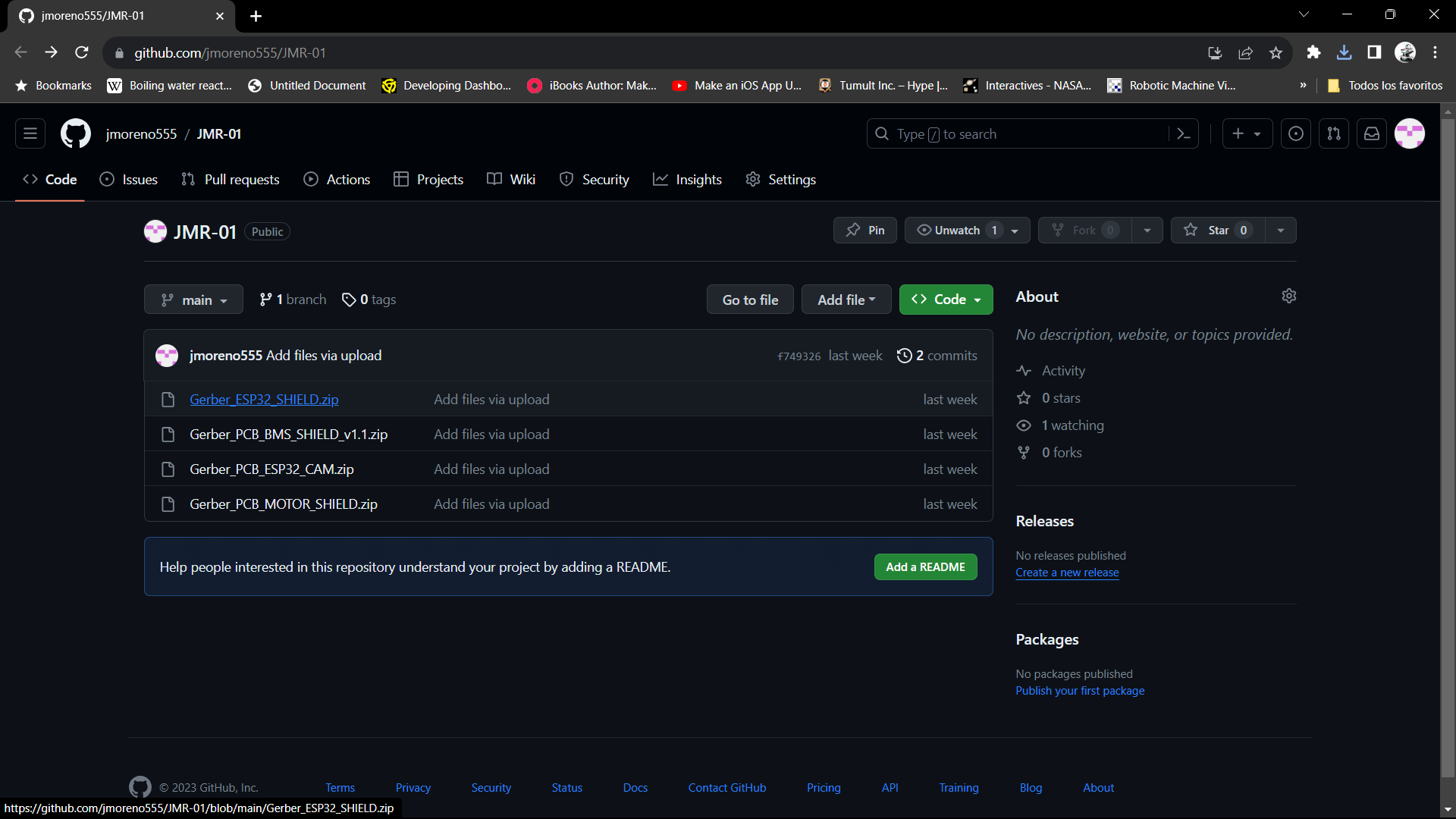Bookmark this page with star icon

click(1276, 53)
